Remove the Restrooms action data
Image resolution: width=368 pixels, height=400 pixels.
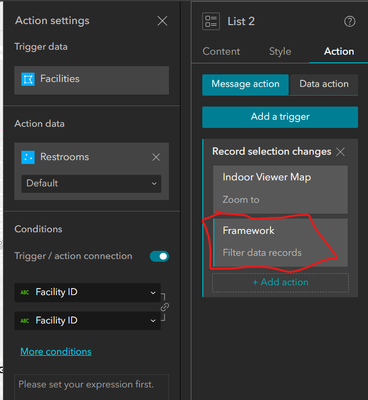click(156, 157)
